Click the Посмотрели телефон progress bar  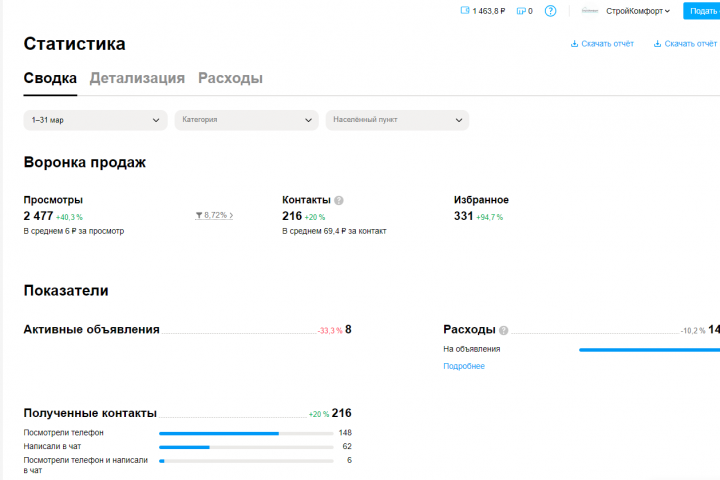tap(246, 433)
